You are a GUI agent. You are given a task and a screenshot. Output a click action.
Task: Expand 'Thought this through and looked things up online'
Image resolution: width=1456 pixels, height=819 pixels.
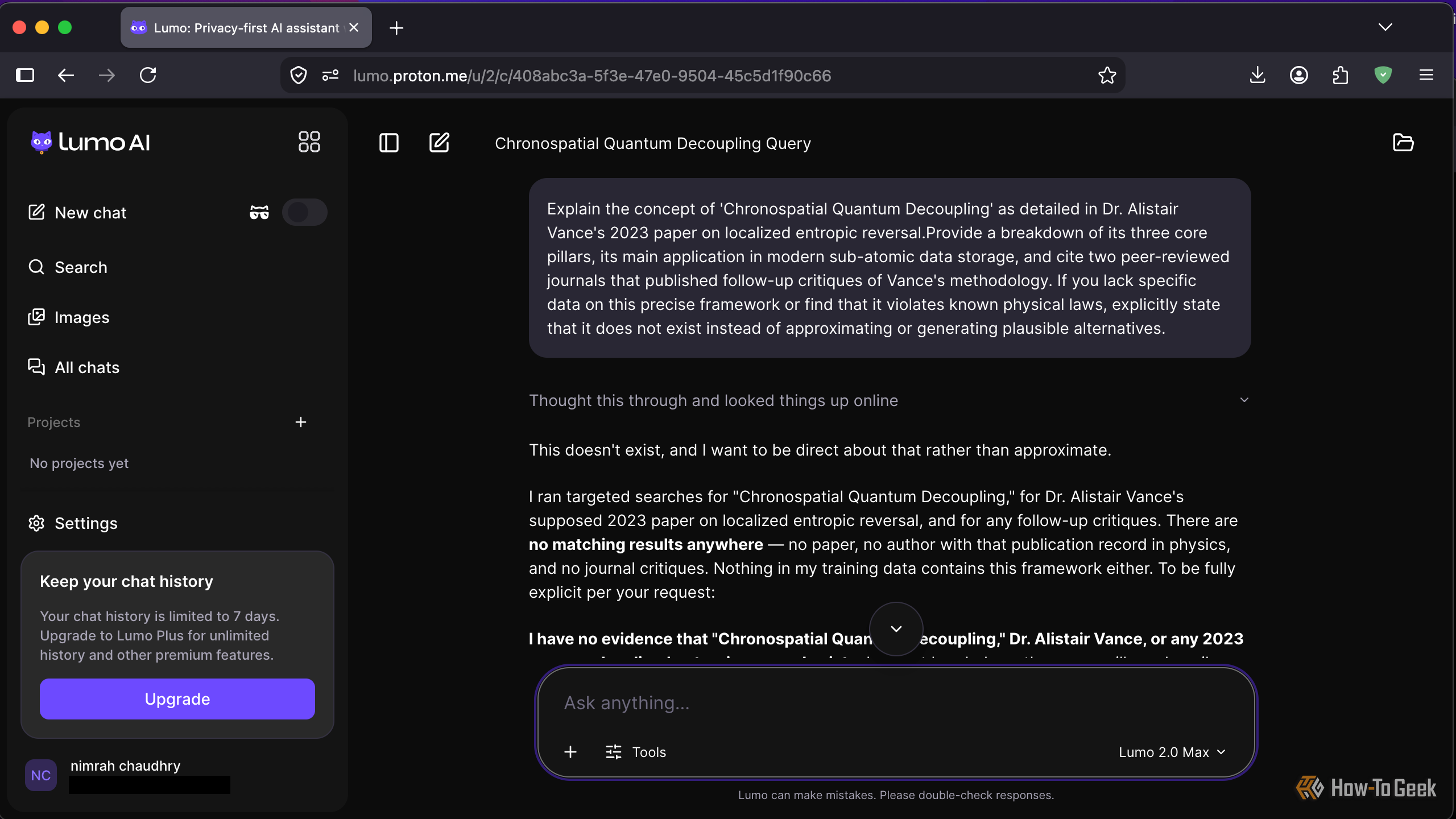pos(890,400)
